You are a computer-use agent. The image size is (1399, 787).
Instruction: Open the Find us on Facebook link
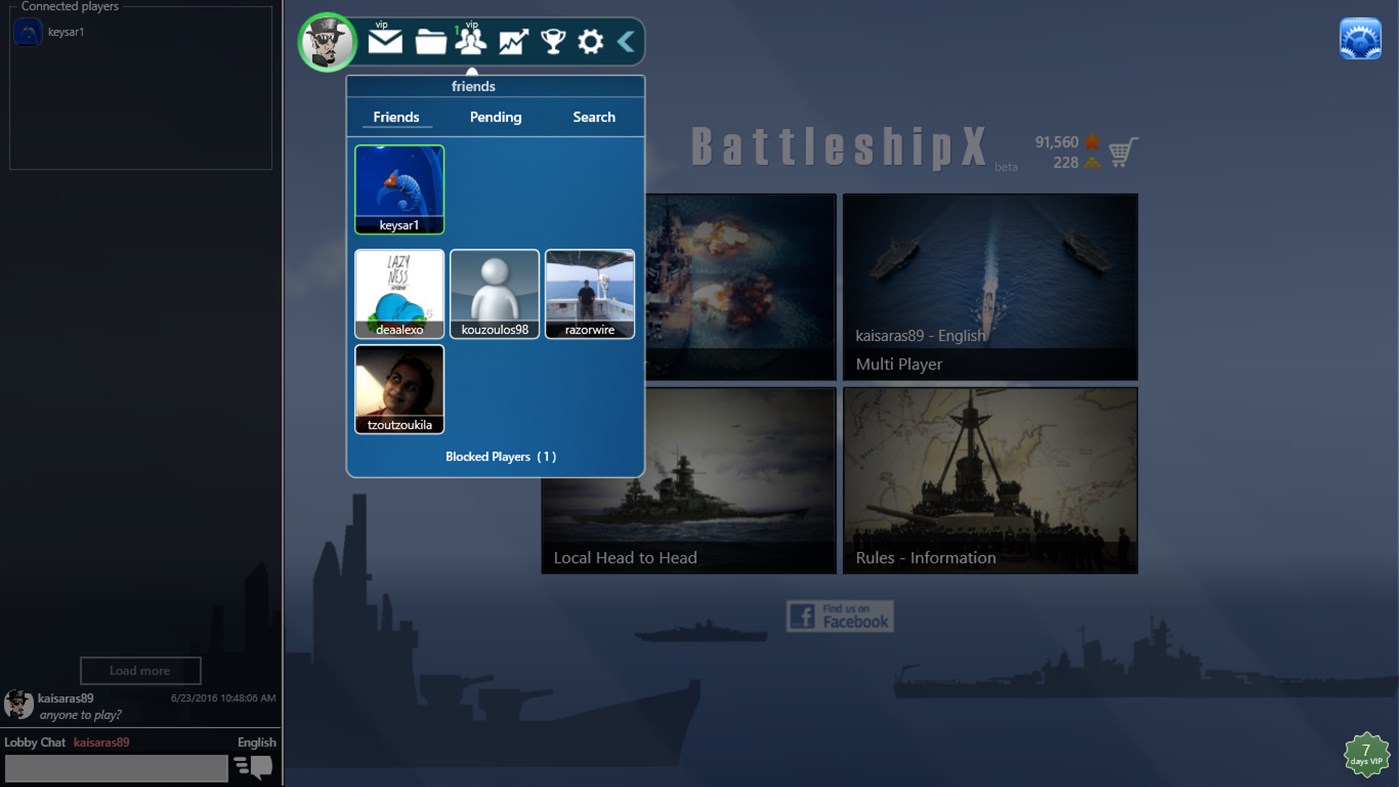click(x=839, y=616)
